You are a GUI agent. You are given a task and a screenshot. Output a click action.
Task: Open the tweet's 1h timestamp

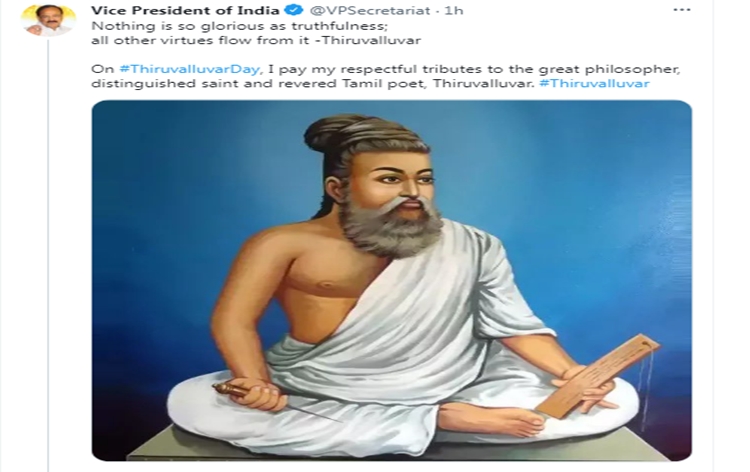[454, 10]
